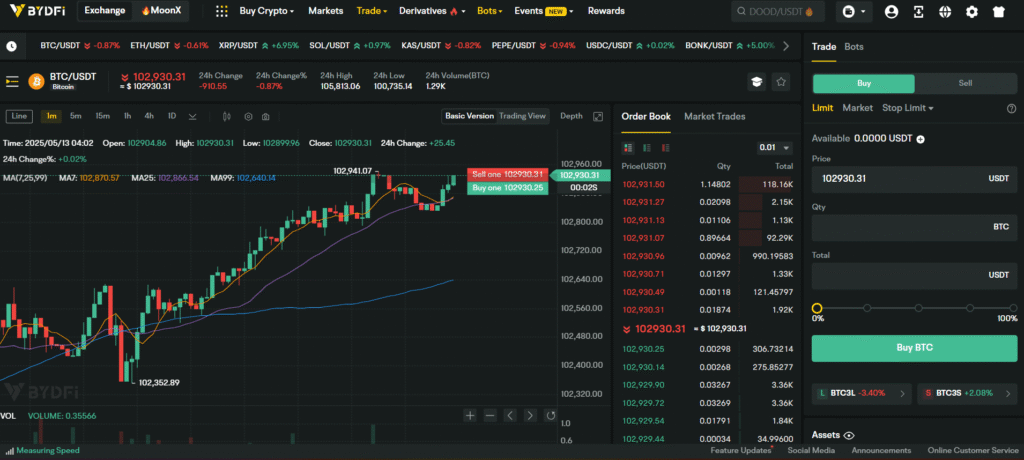Open the Trade dropdown menu
1024x460 pixels.
click(372, 11)
